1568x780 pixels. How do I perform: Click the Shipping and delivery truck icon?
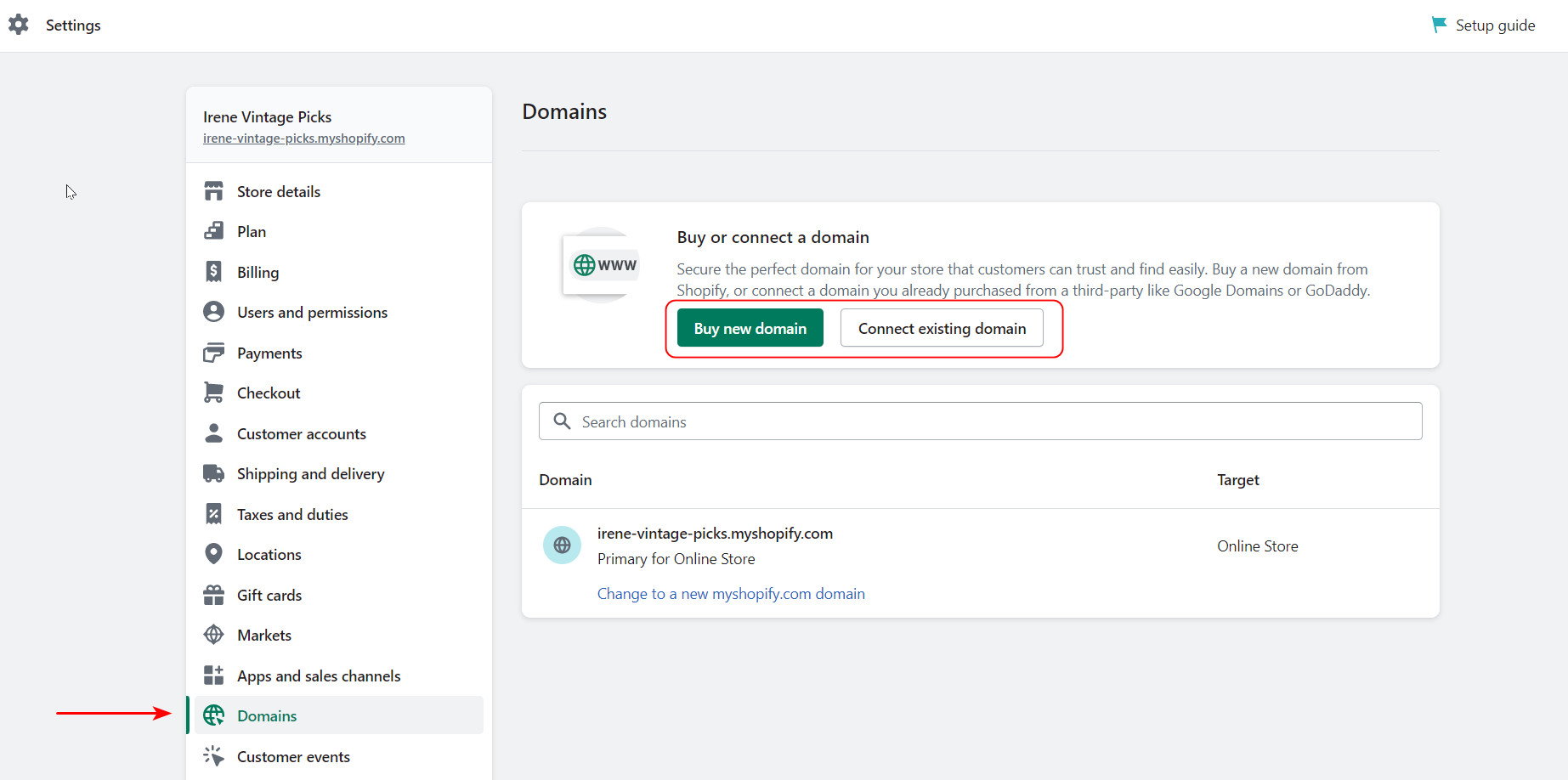213,473
